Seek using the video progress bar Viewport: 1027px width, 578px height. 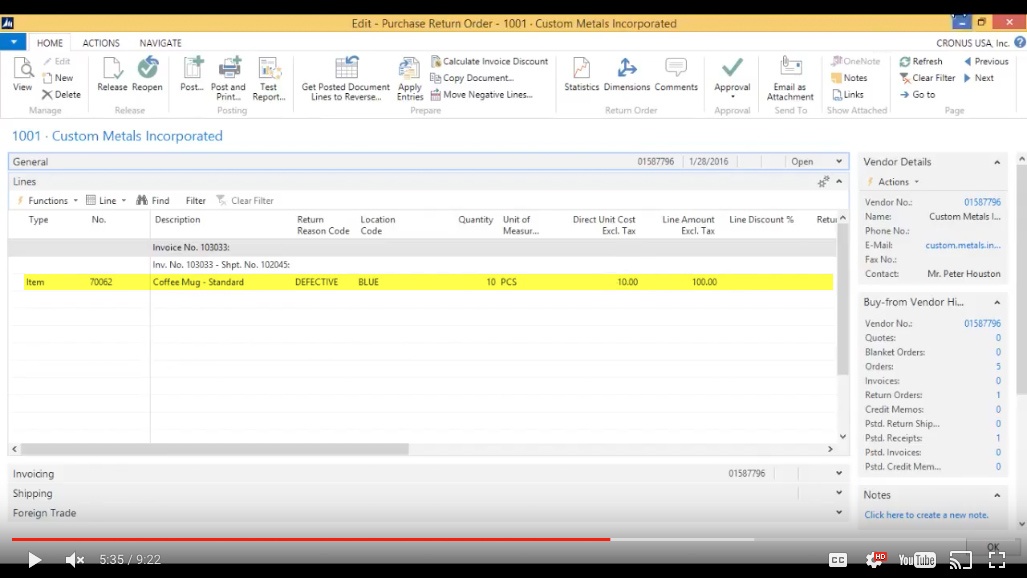coord(514,539)
